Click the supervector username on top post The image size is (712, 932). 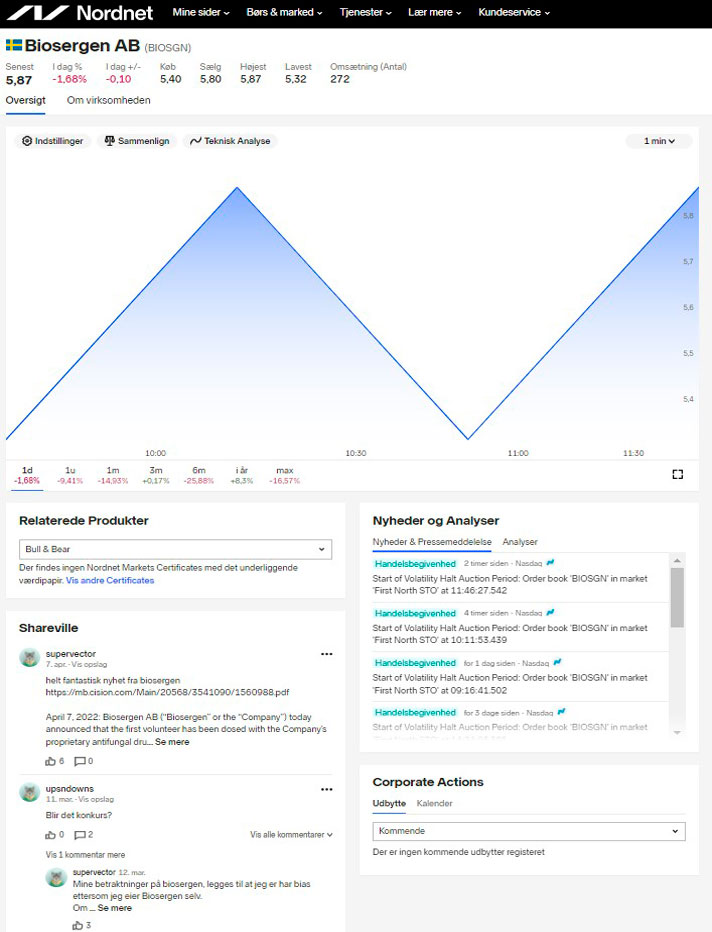point(71,654)
